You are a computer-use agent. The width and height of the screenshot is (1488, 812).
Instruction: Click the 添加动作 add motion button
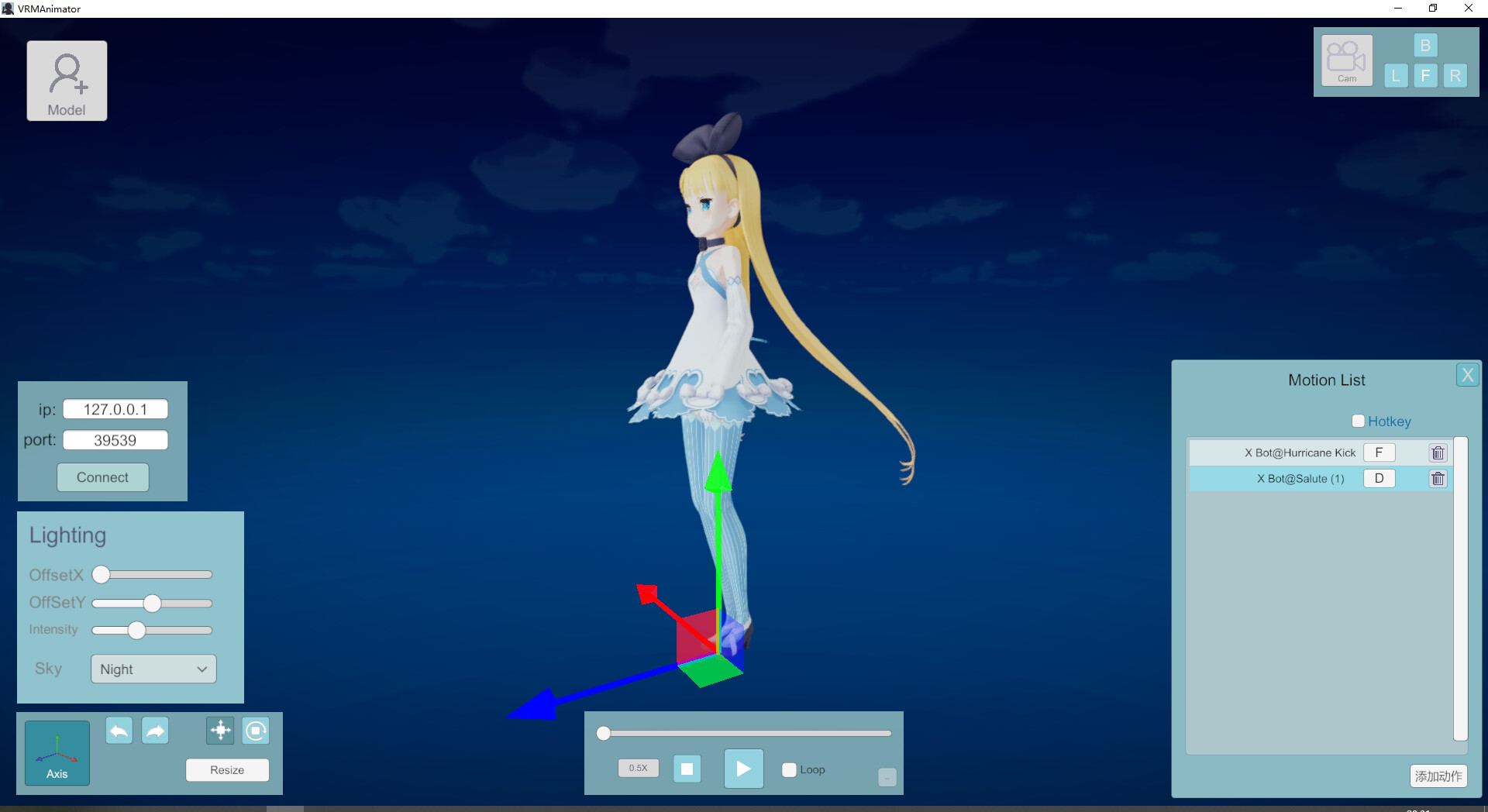click(x=1438, y=776)
